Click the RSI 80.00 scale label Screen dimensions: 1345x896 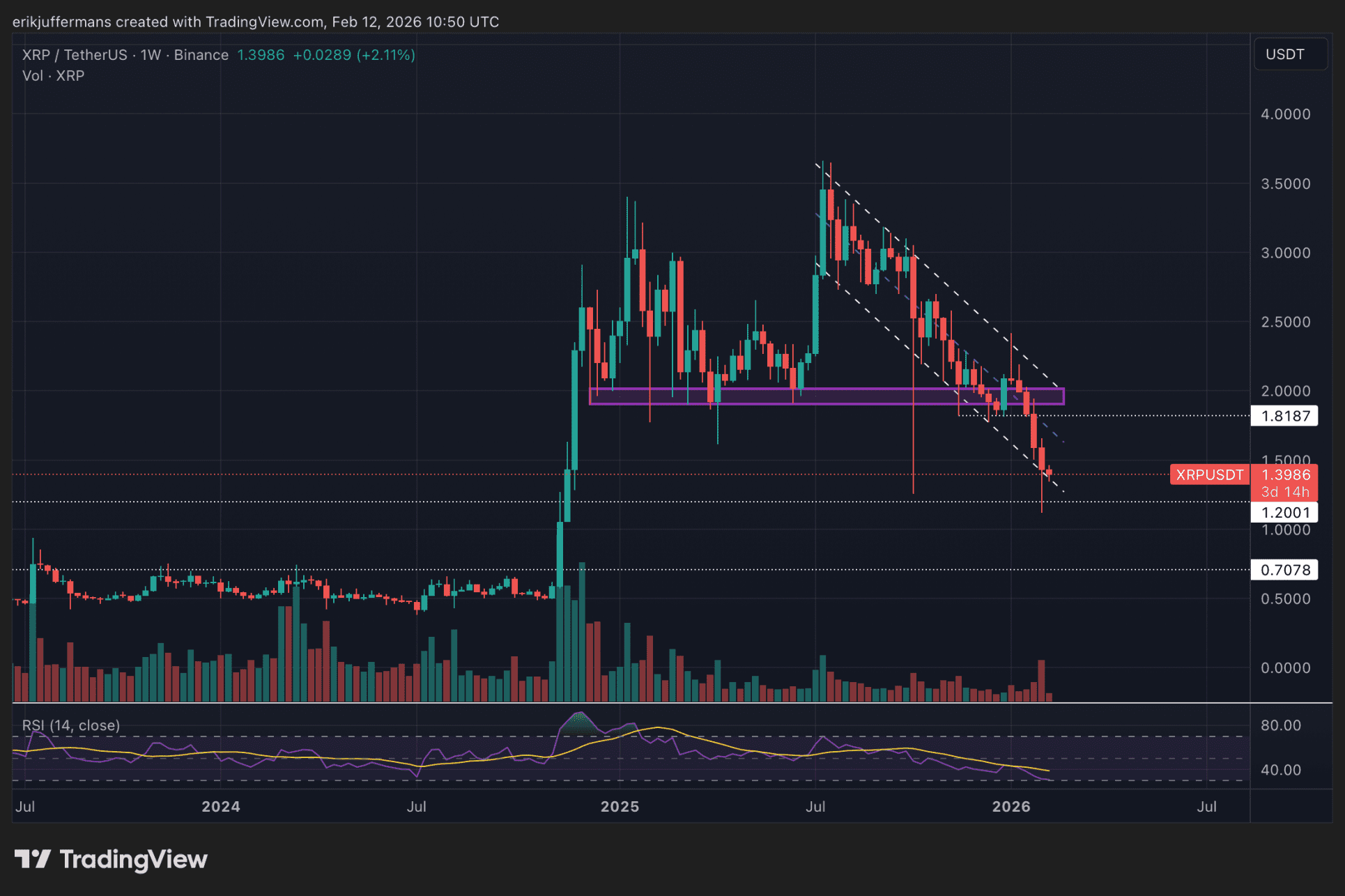tap(1280, 725)
